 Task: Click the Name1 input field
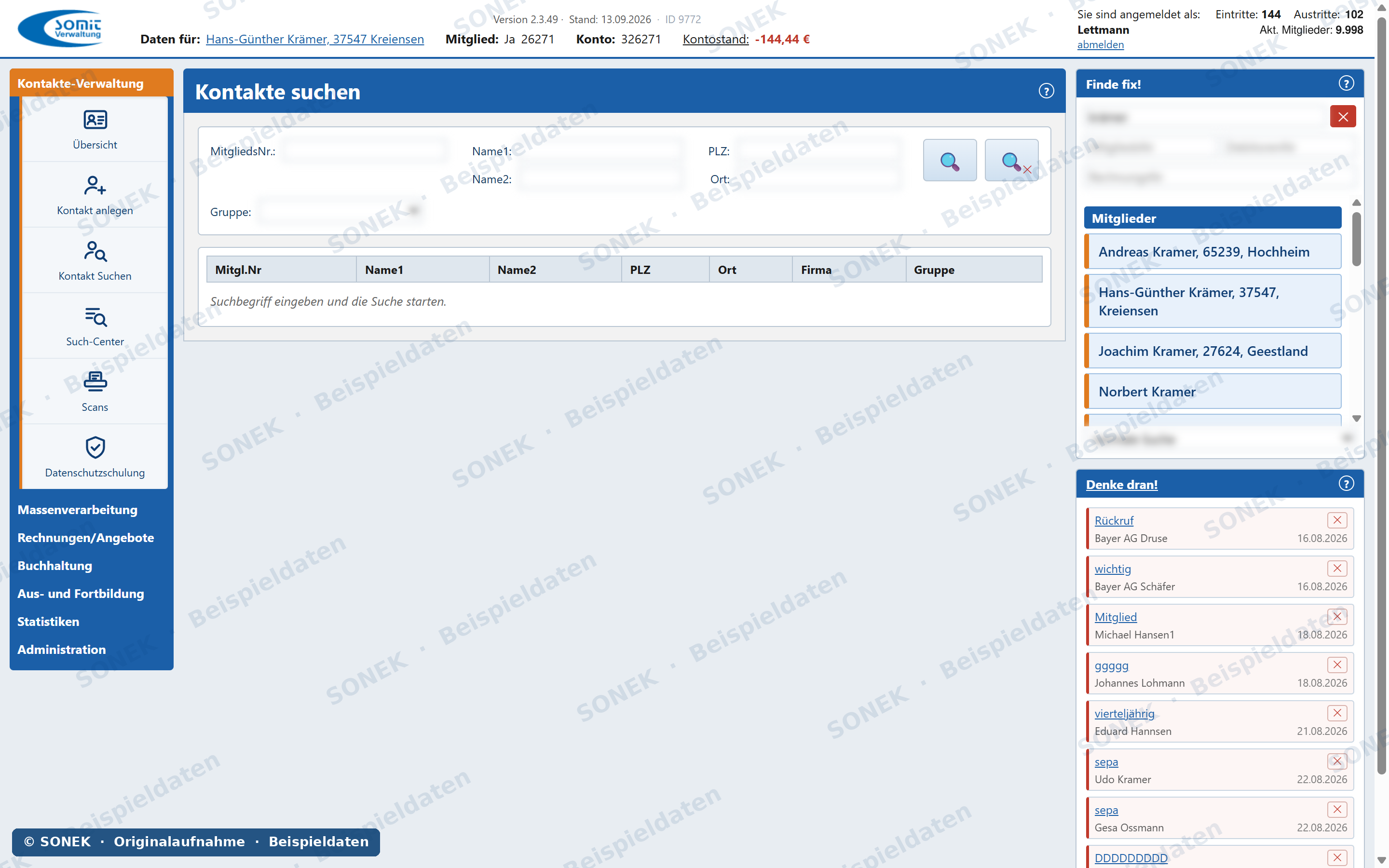(x=601, y=151)
